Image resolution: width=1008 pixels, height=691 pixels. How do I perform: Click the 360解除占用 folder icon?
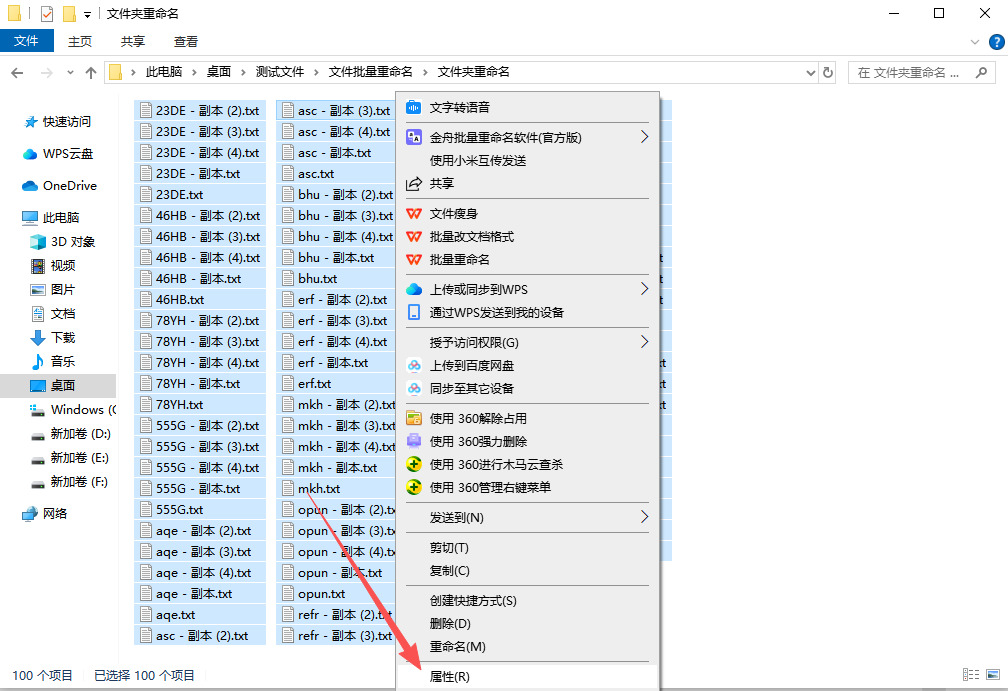pyautogui.click(x=413, y=418)
